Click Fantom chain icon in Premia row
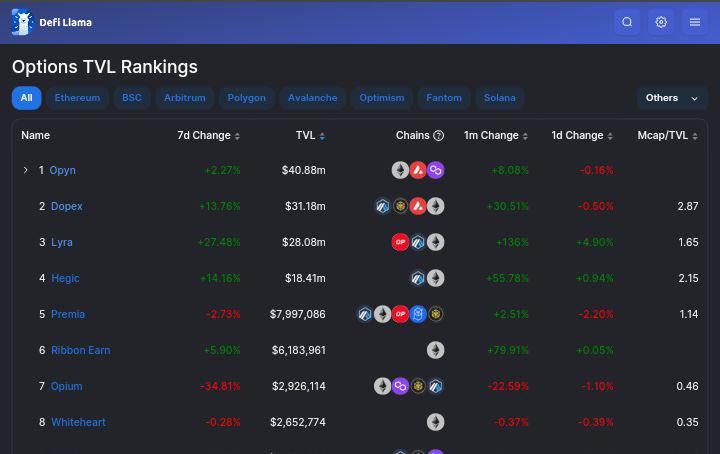 coord(418,314)
